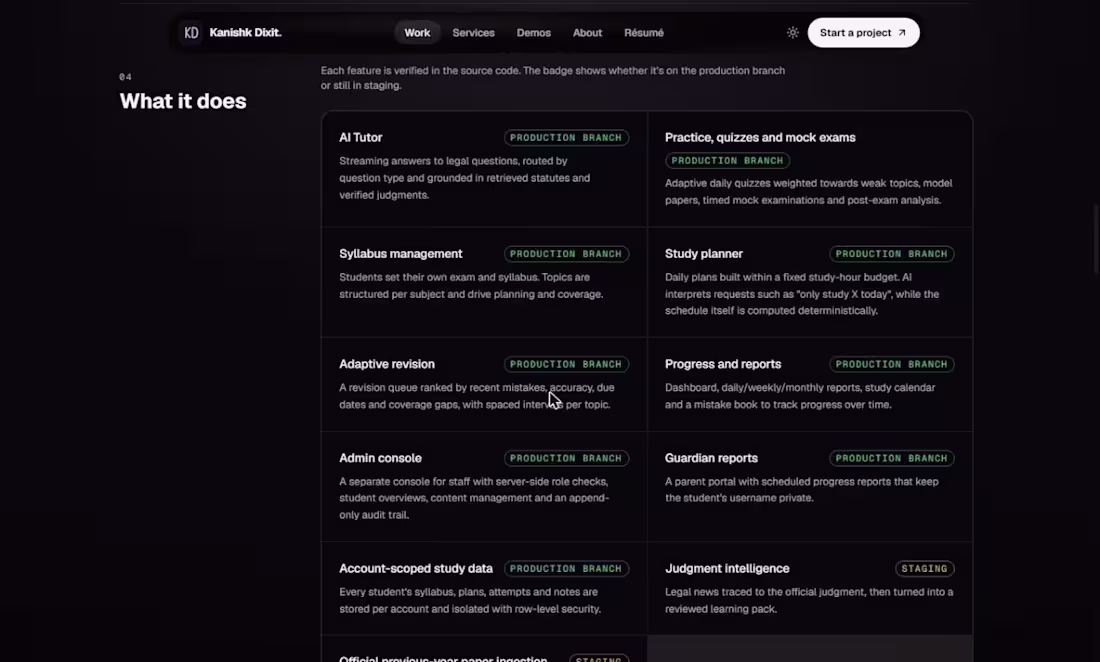Screen dimensions: 1100x662
Task: Open the About nav item
Action: 587,33
